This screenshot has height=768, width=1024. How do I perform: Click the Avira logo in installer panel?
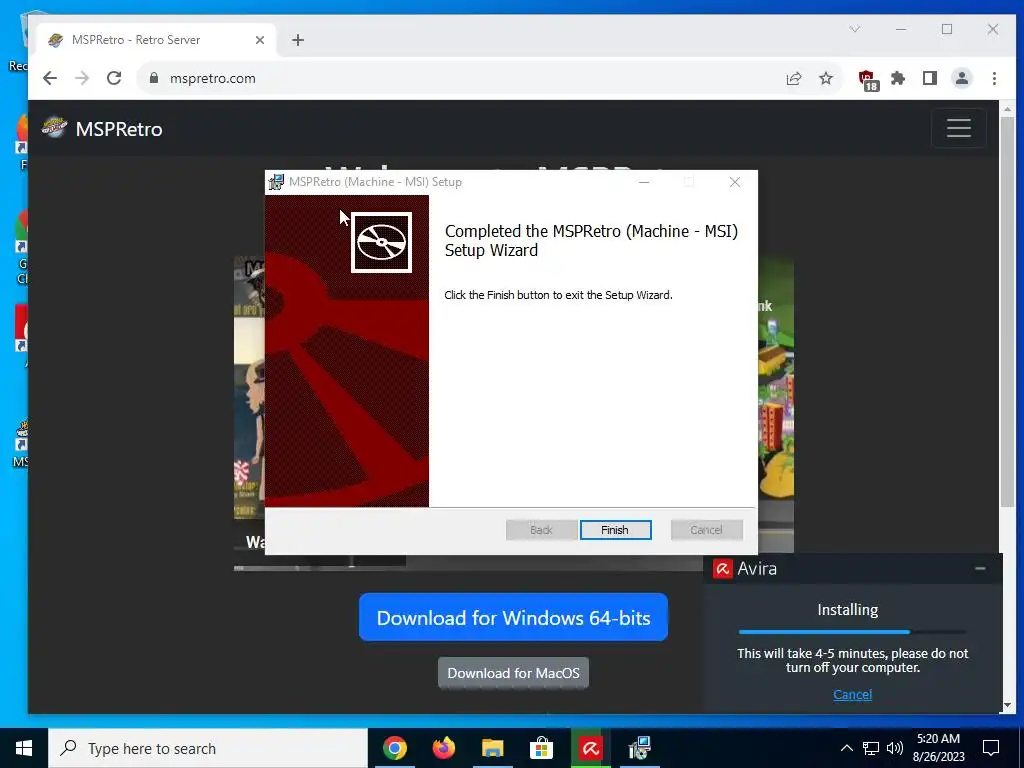pyautogui.click(x=723, y=569)
